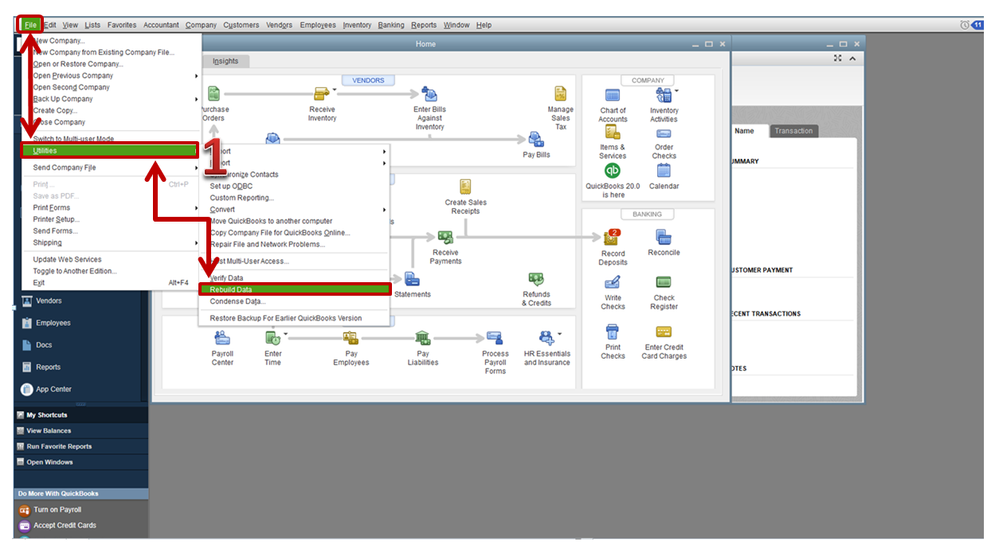Open Pay Employees icon

click(350, 337)
